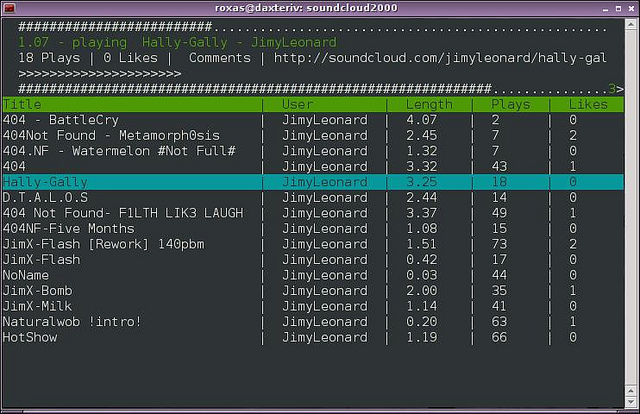
Task: Close the soundcloud2000 terminal window
Action: click(x=630, y=8)
